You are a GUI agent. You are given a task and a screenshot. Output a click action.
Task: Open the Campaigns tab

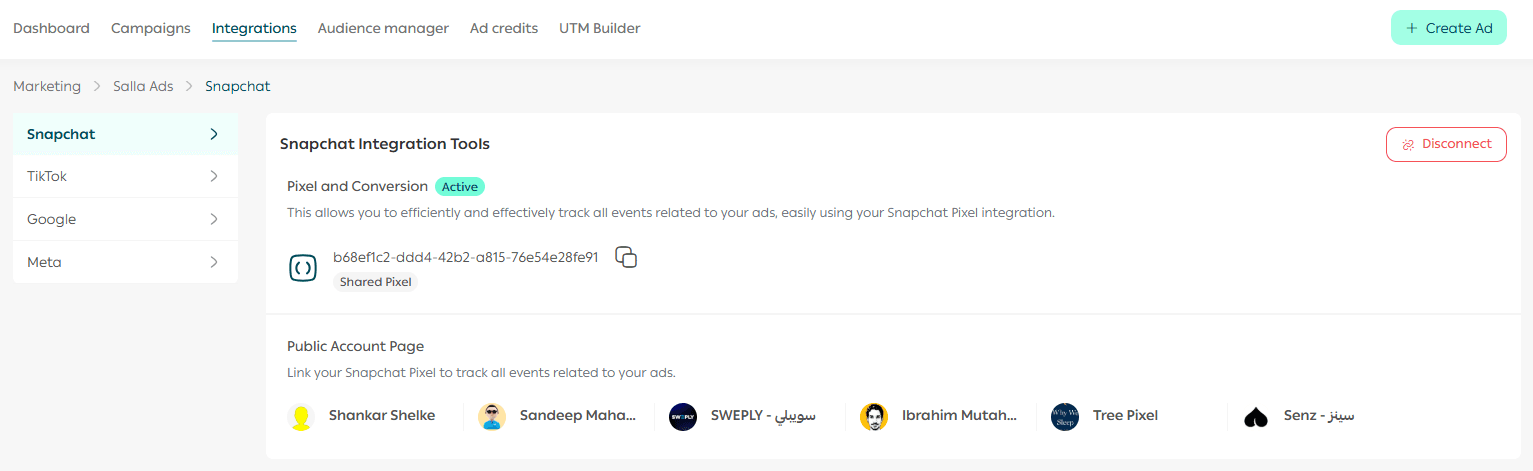pos(151,28)
